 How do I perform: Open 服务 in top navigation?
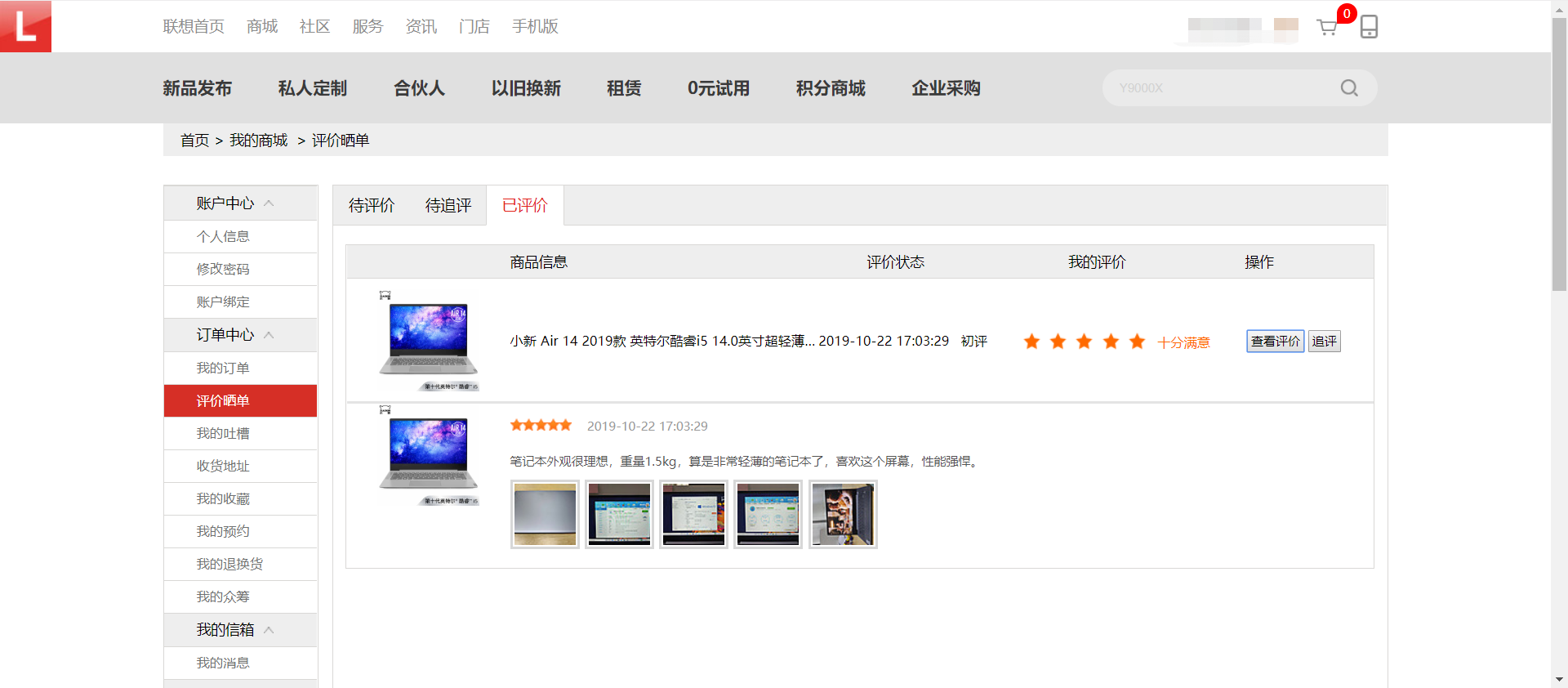click(x=367, y=26)
